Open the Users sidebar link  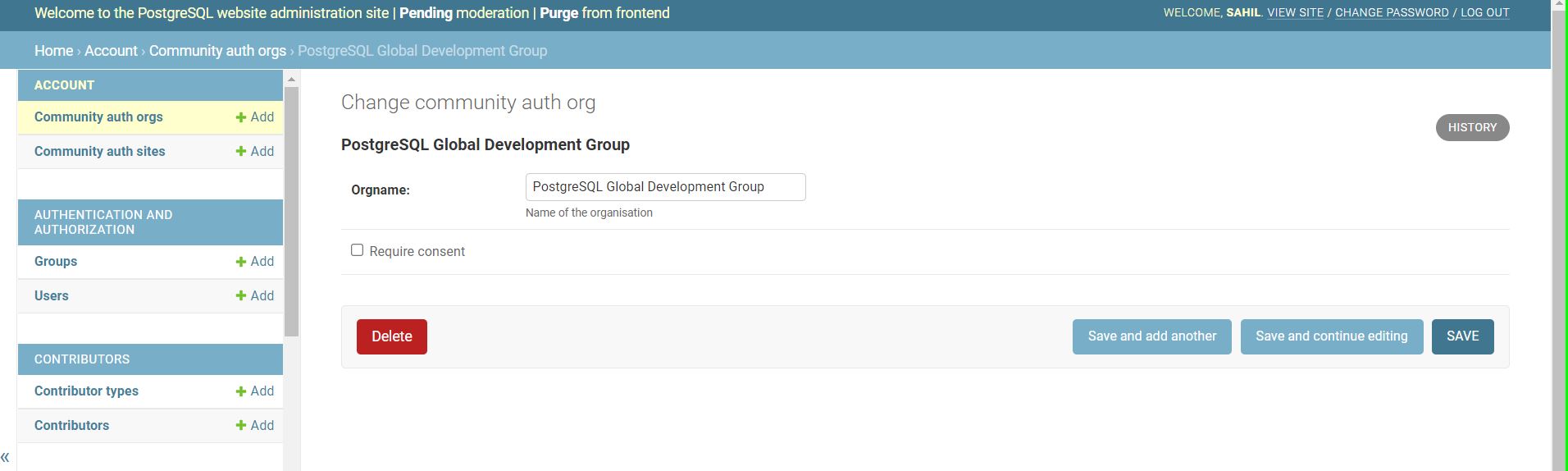[51, 296]
